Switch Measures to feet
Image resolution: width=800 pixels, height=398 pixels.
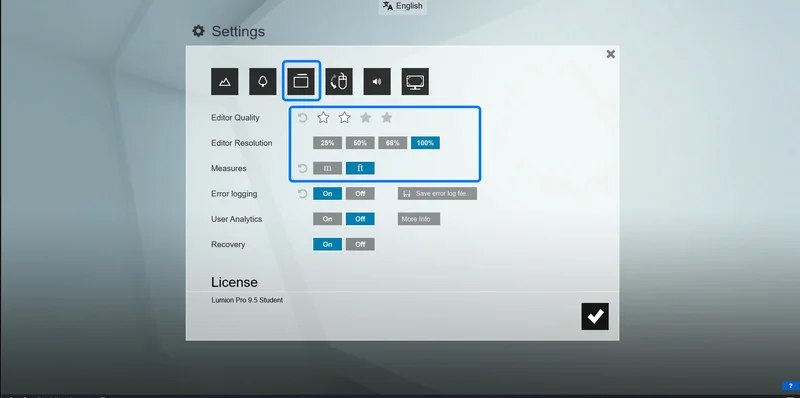pyautogui.click(x=360, y=168)
